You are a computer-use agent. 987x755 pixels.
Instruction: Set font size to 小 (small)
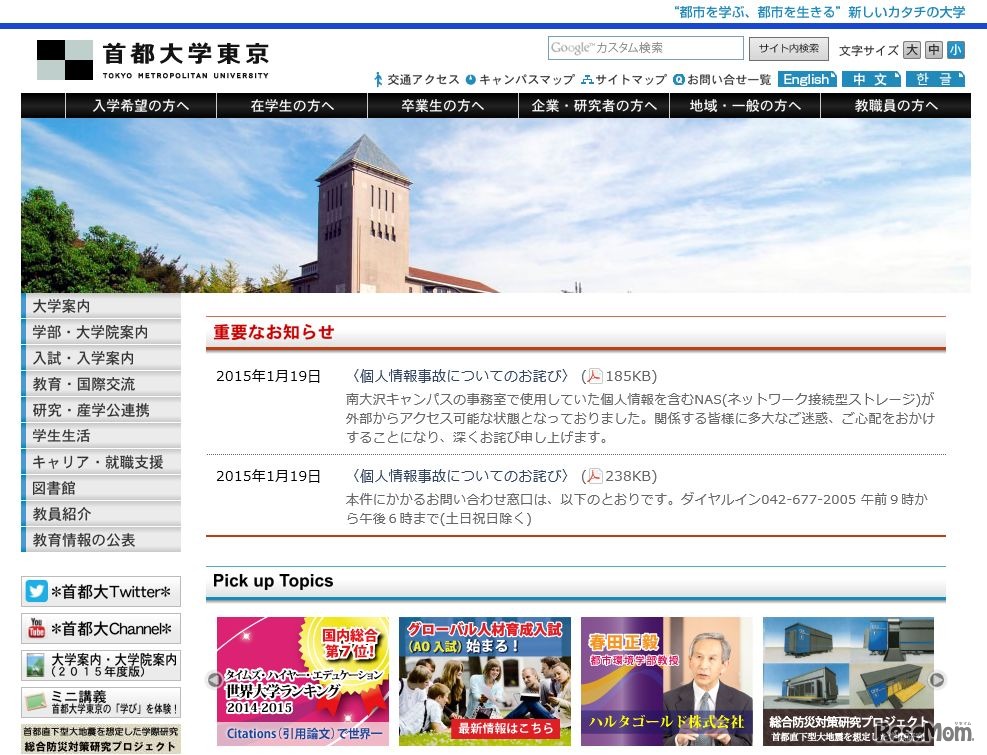(x=955, y=50)
